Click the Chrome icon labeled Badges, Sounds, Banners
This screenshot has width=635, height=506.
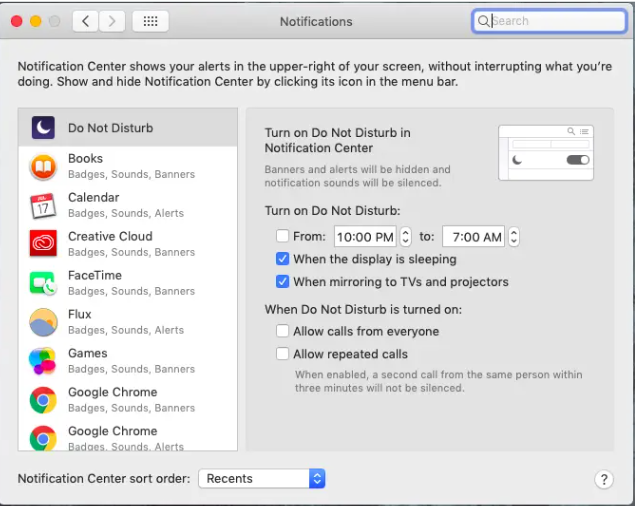coord(43,400)
